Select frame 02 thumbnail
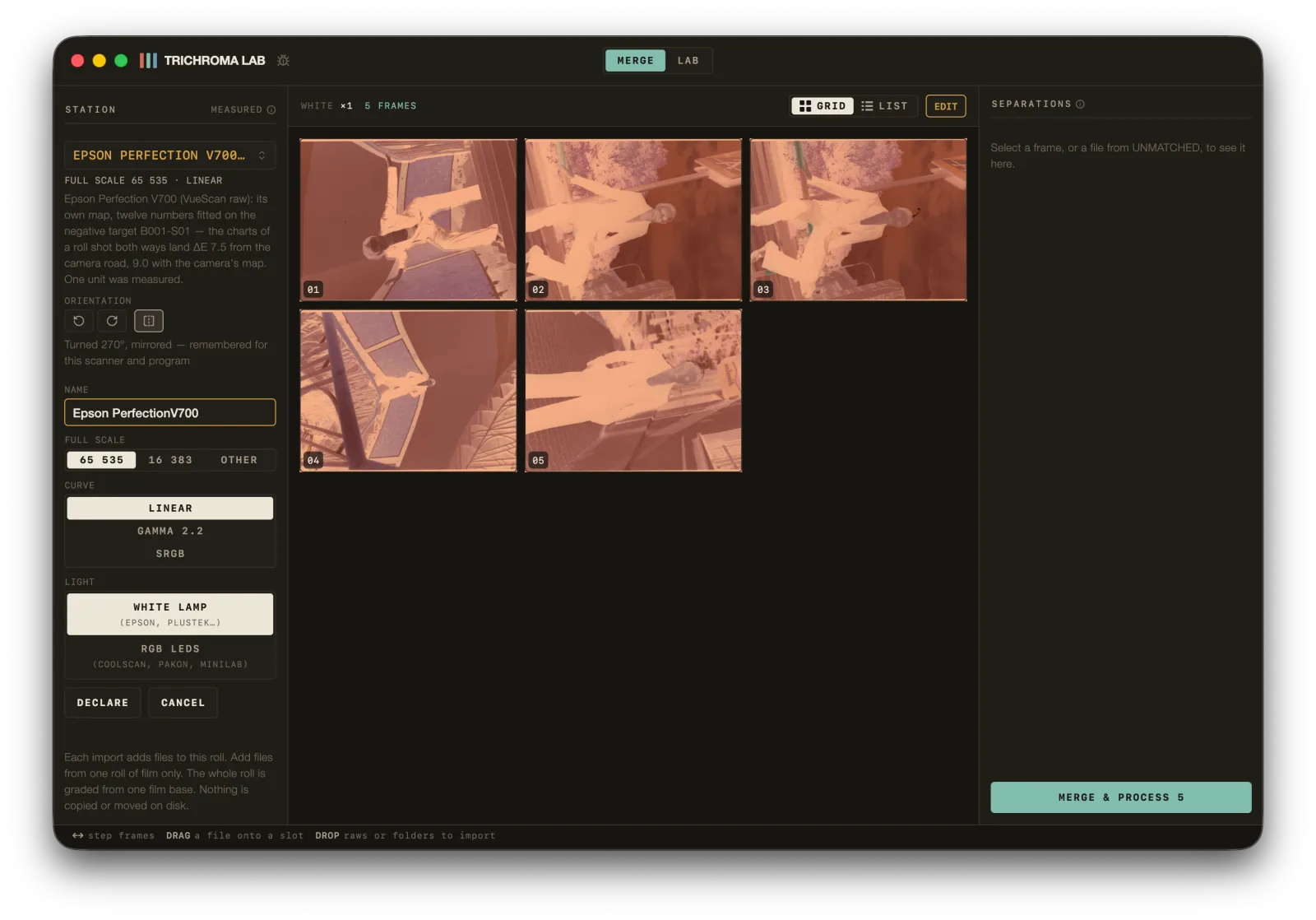 click(633, 220)
